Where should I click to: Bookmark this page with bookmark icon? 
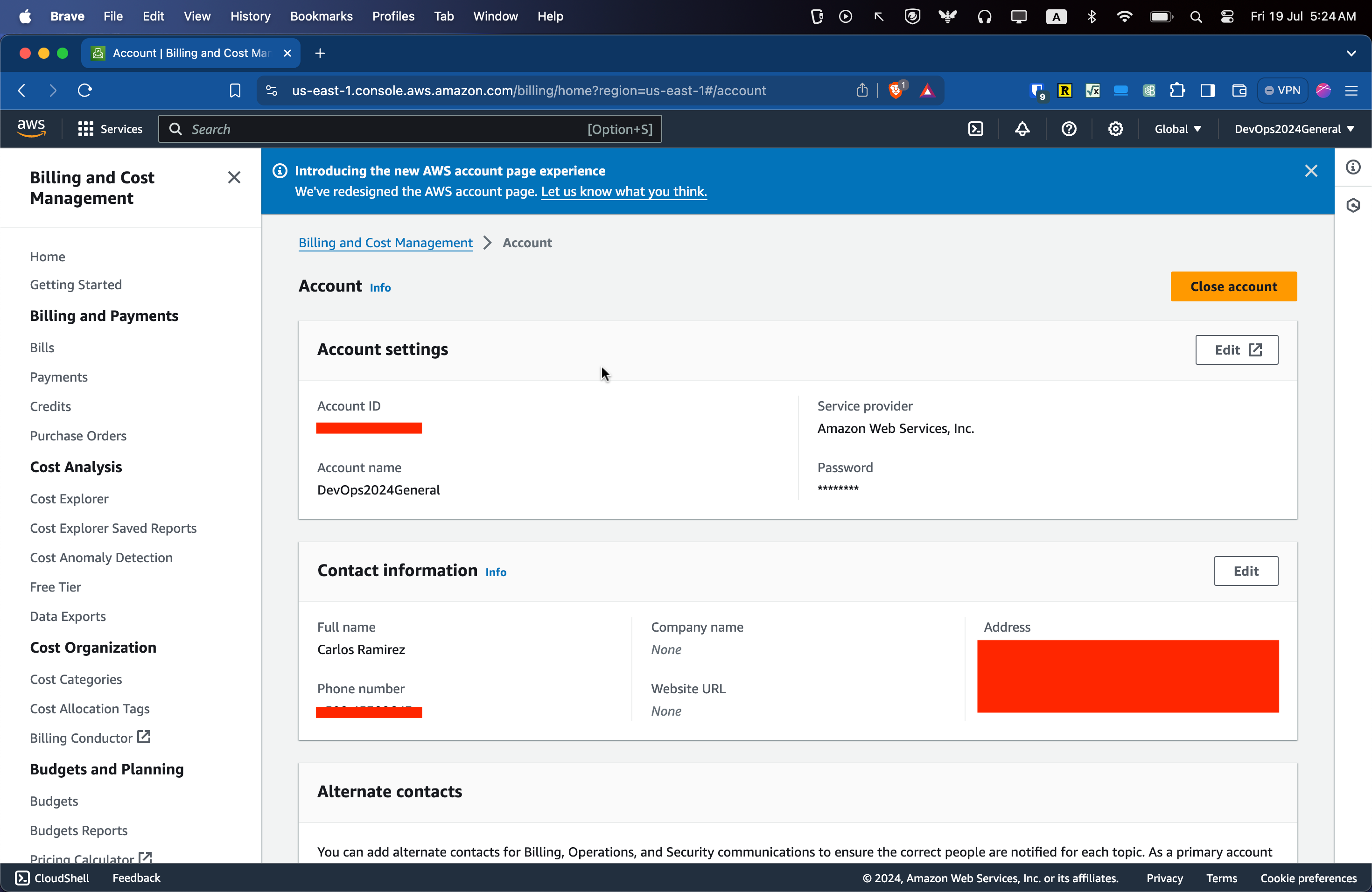coord(235,91)
